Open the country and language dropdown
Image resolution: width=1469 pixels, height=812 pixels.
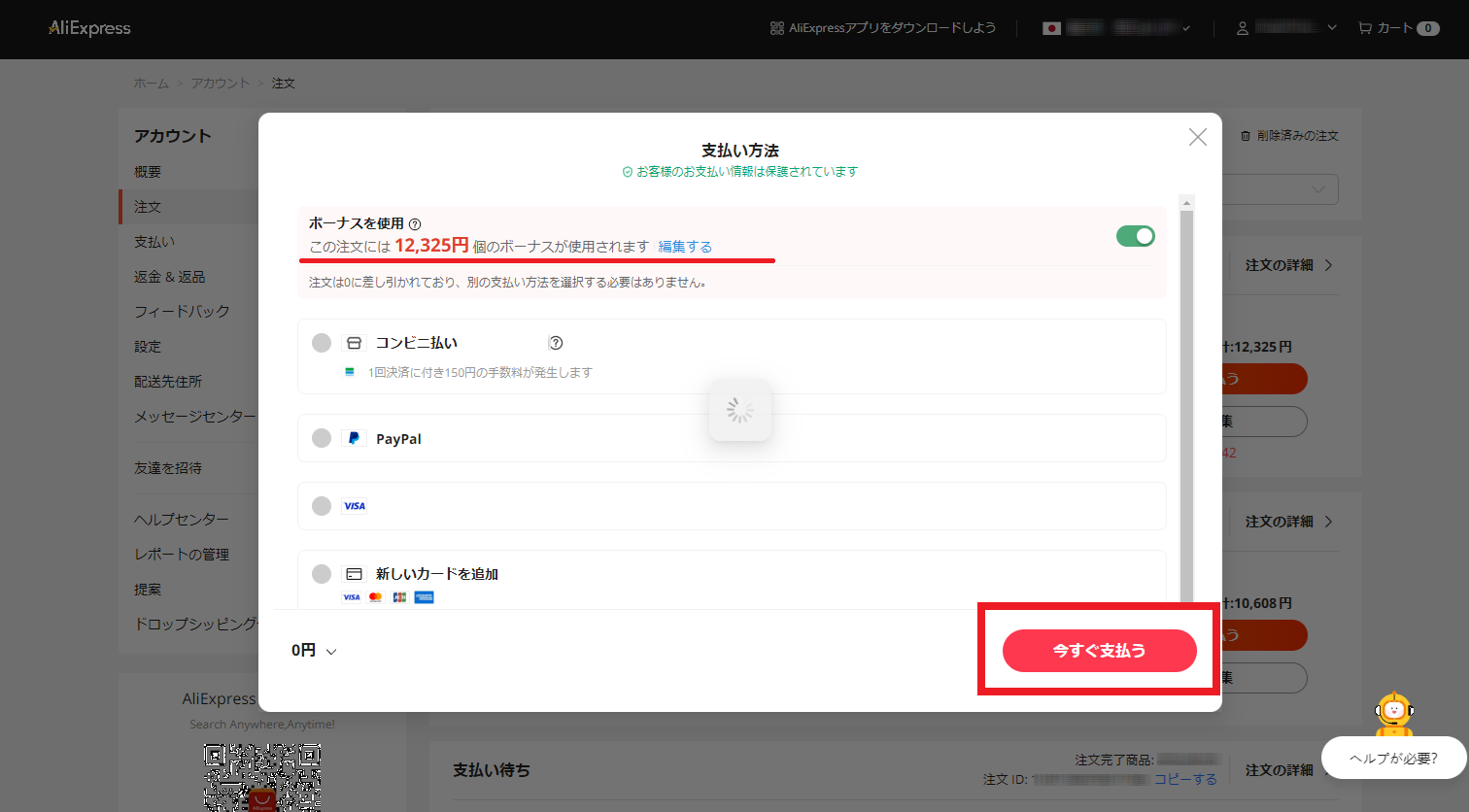click(x=1117, y=28)
